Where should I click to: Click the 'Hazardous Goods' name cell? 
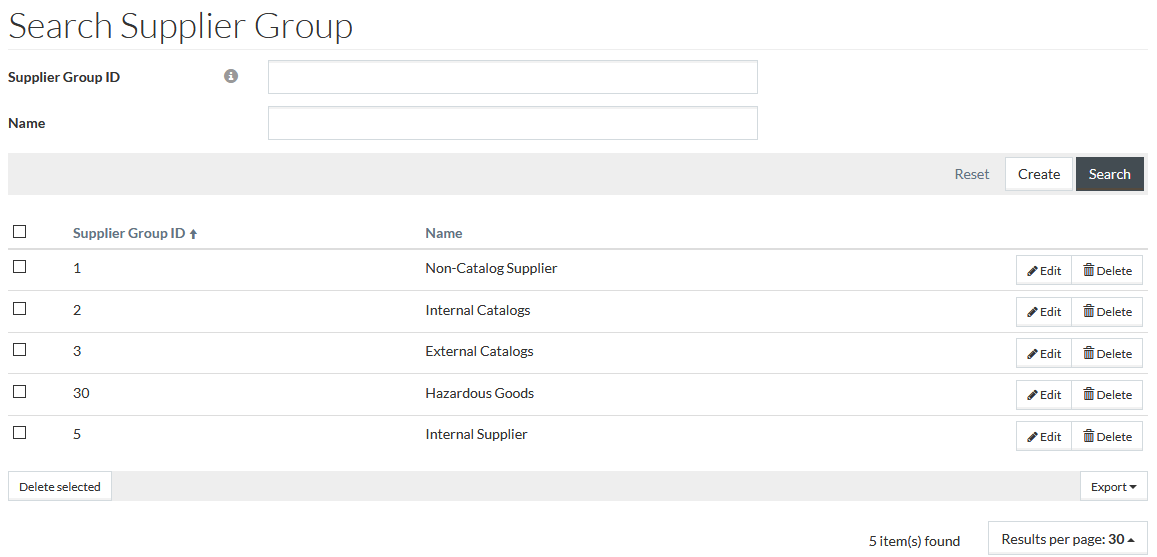pyautogui.click(x=480, y=393)
